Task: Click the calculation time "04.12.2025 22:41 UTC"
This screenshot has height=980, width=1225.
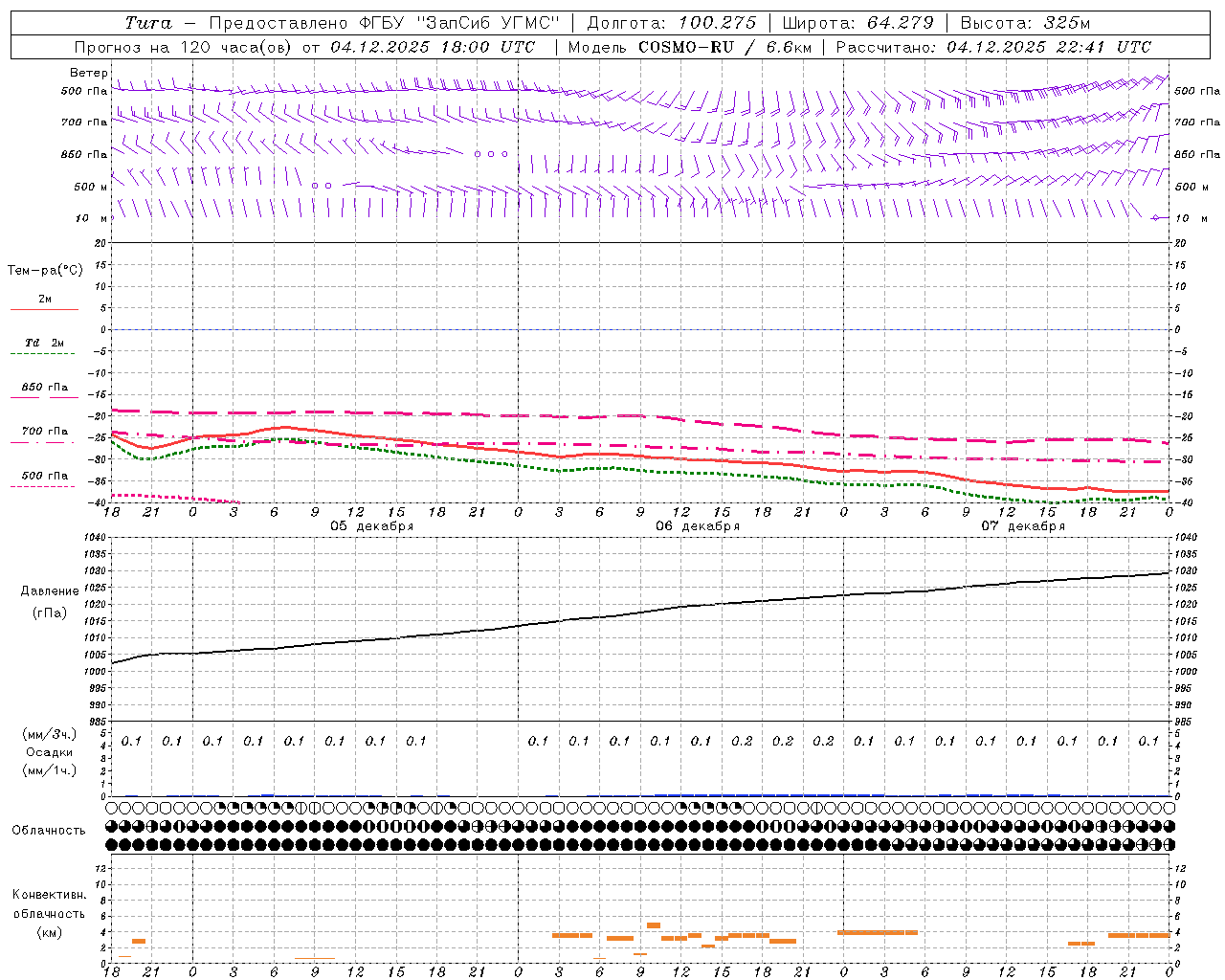Action: point(1049,47)
